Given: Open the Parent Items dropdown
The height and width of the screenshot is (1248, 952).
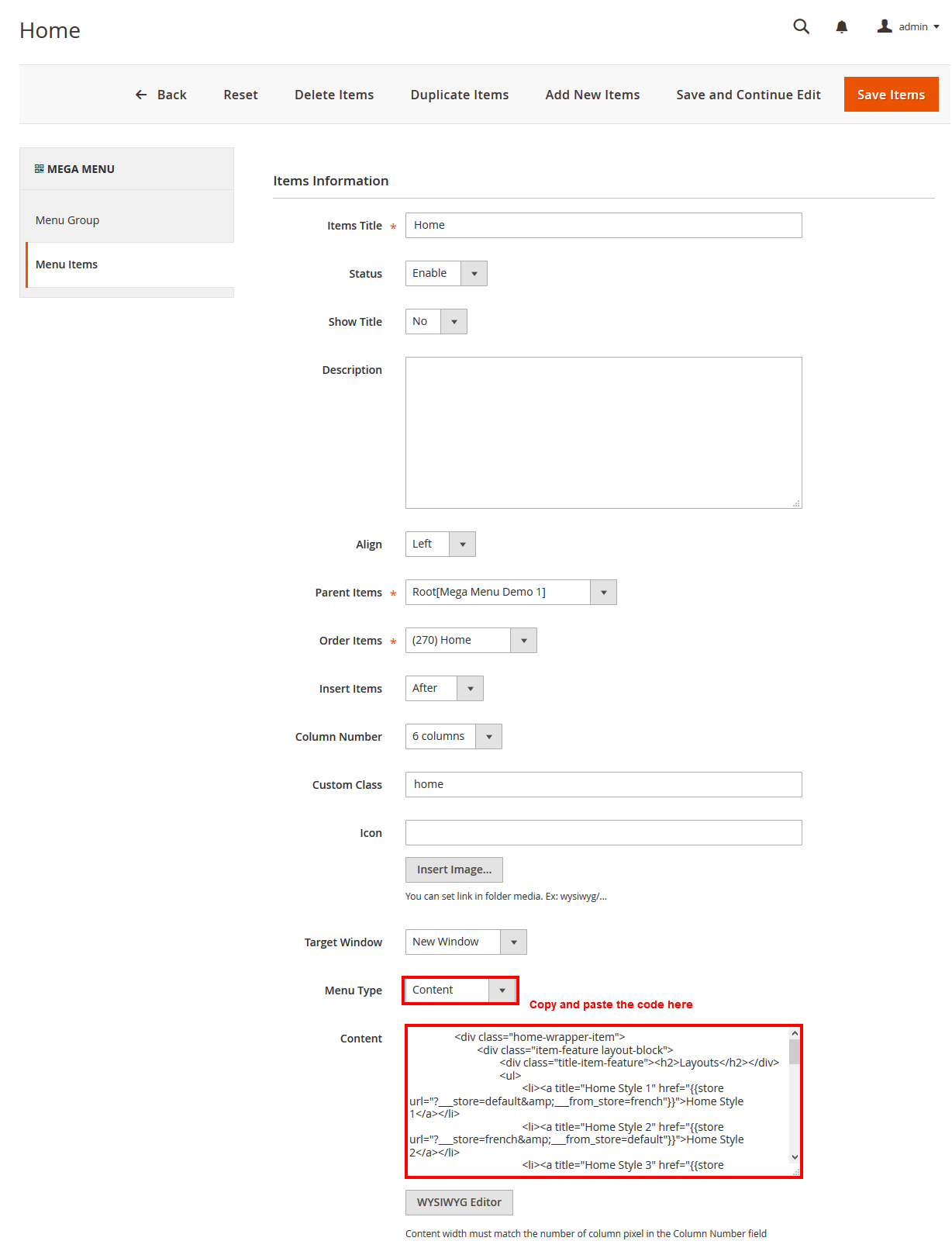Looking at the screenshot, I should click(511, 592).
